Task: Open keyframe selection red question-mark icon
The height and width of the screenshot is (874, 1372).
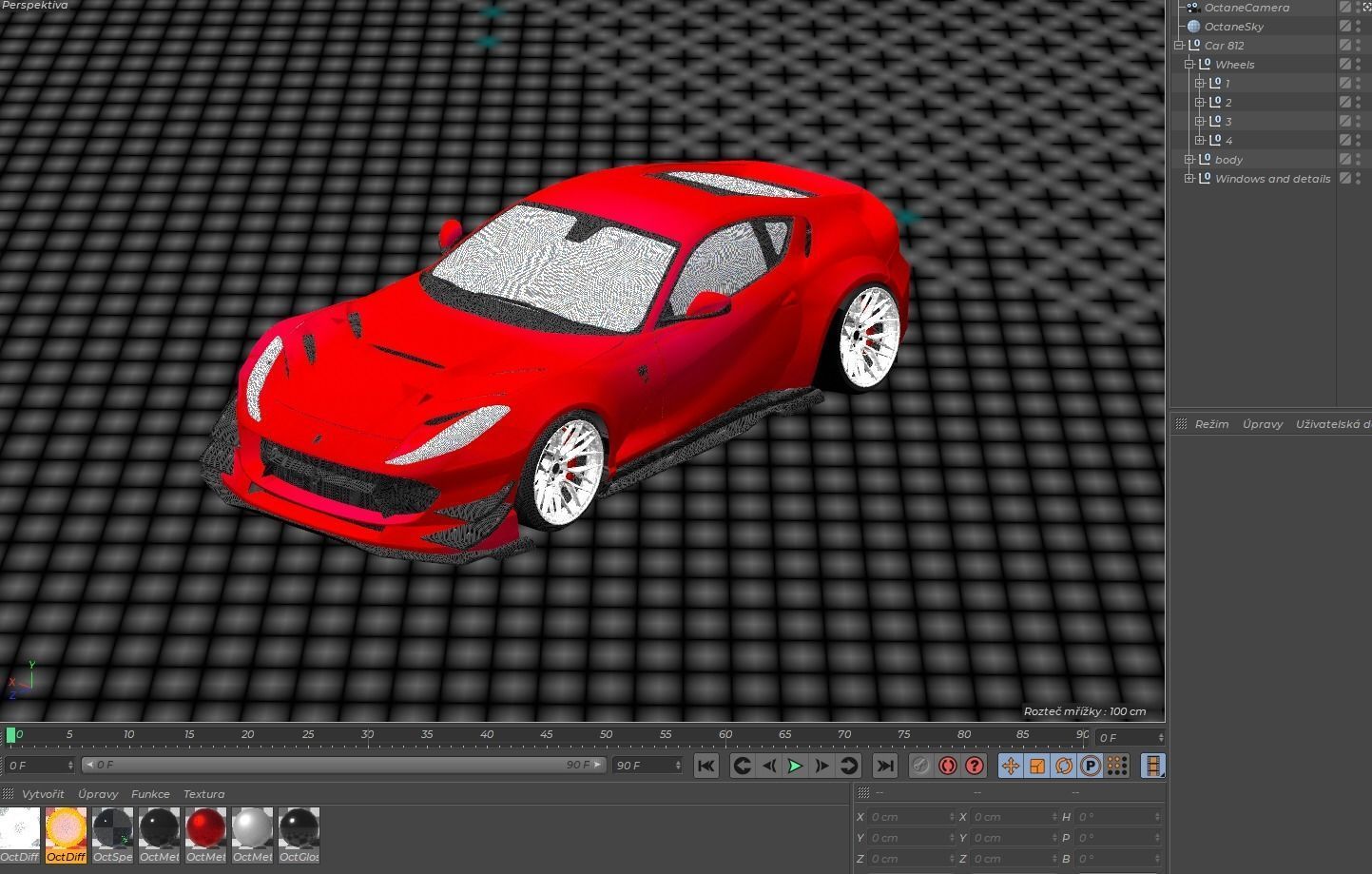Action: (x=975, y=766)
